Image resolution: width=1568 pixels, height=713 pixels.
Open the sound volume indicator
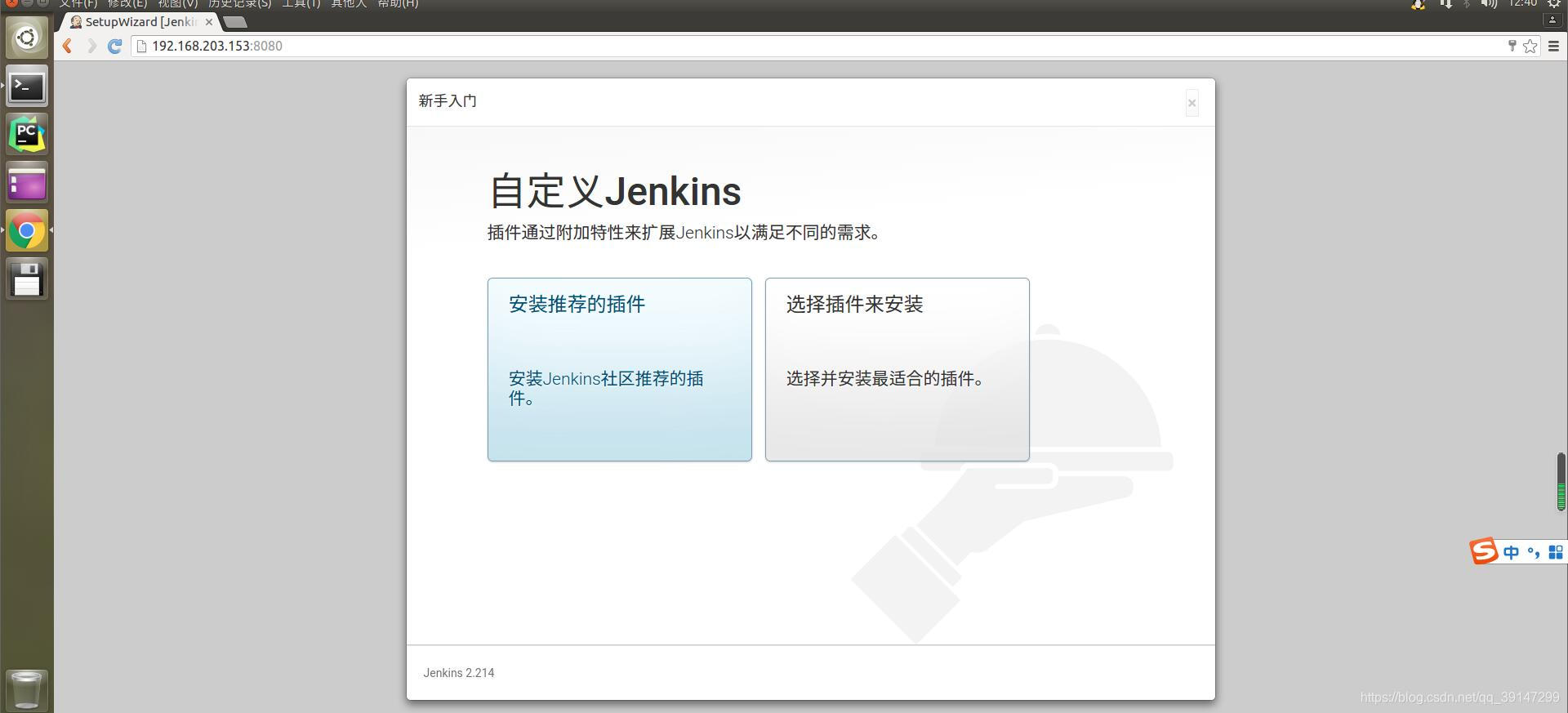[1490, 4]
